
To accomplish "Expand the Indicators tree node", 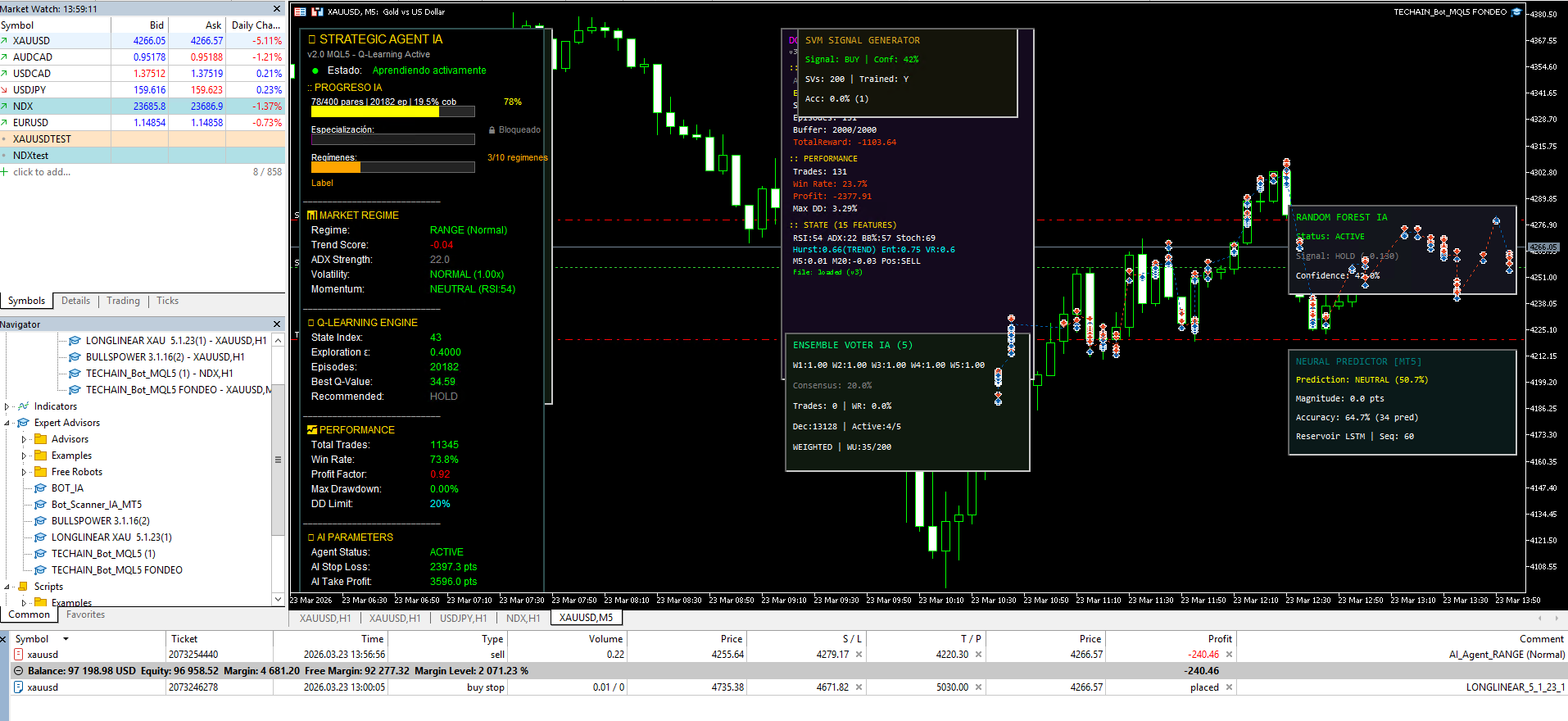I will 7,406.
